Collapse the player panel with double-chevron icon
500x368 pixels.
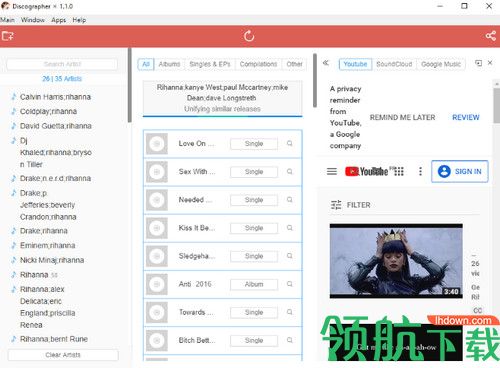pos(326,63)
